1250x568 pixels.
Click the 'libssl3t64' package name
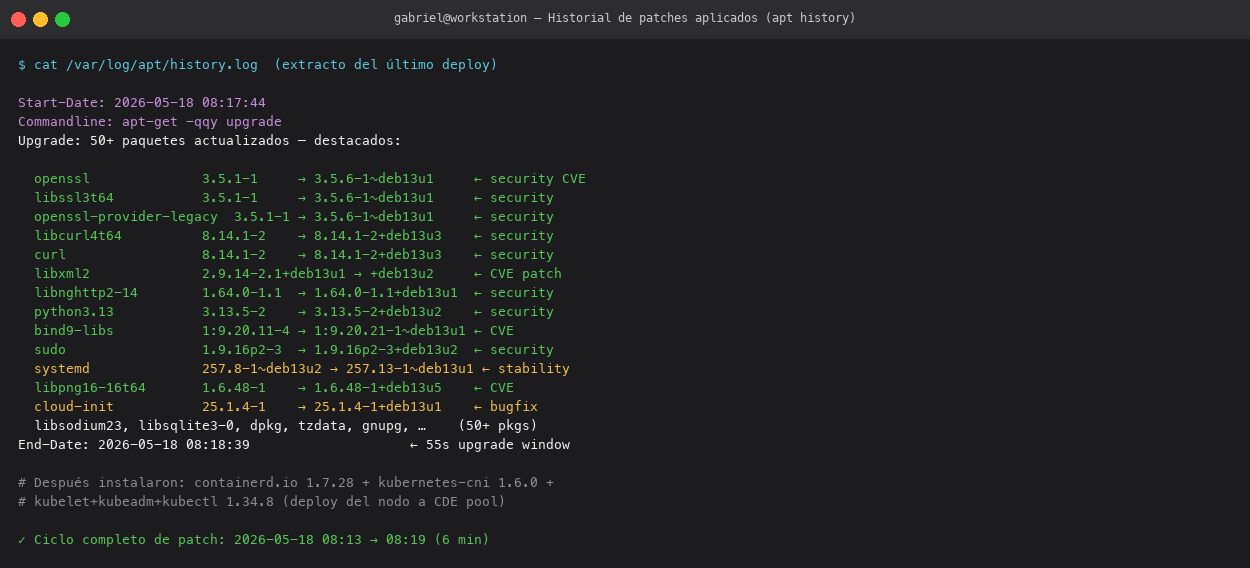coord(74,198)
